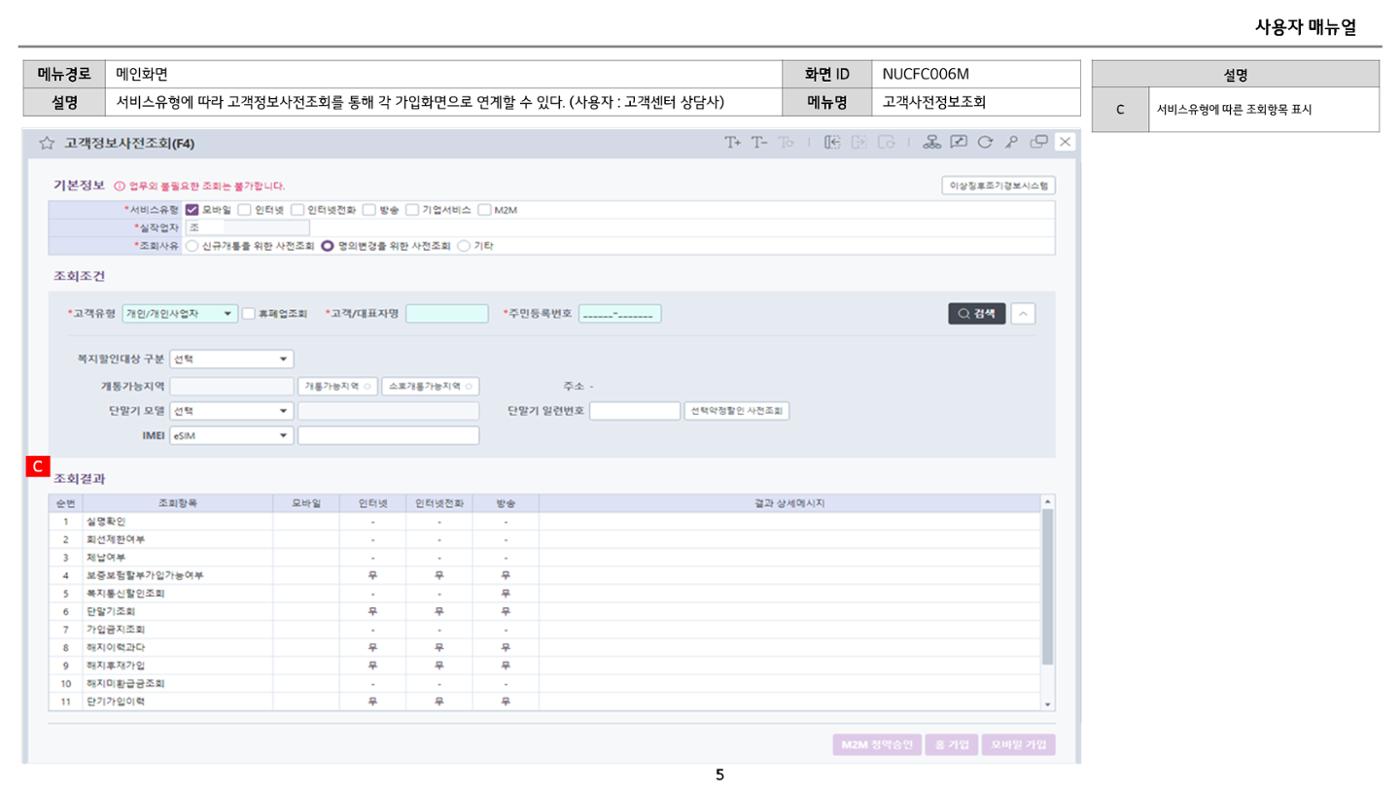This screenshot has width=1400, height=788.
Task: Select the 해지미환급금조회 result row
Action: point(545,683)
